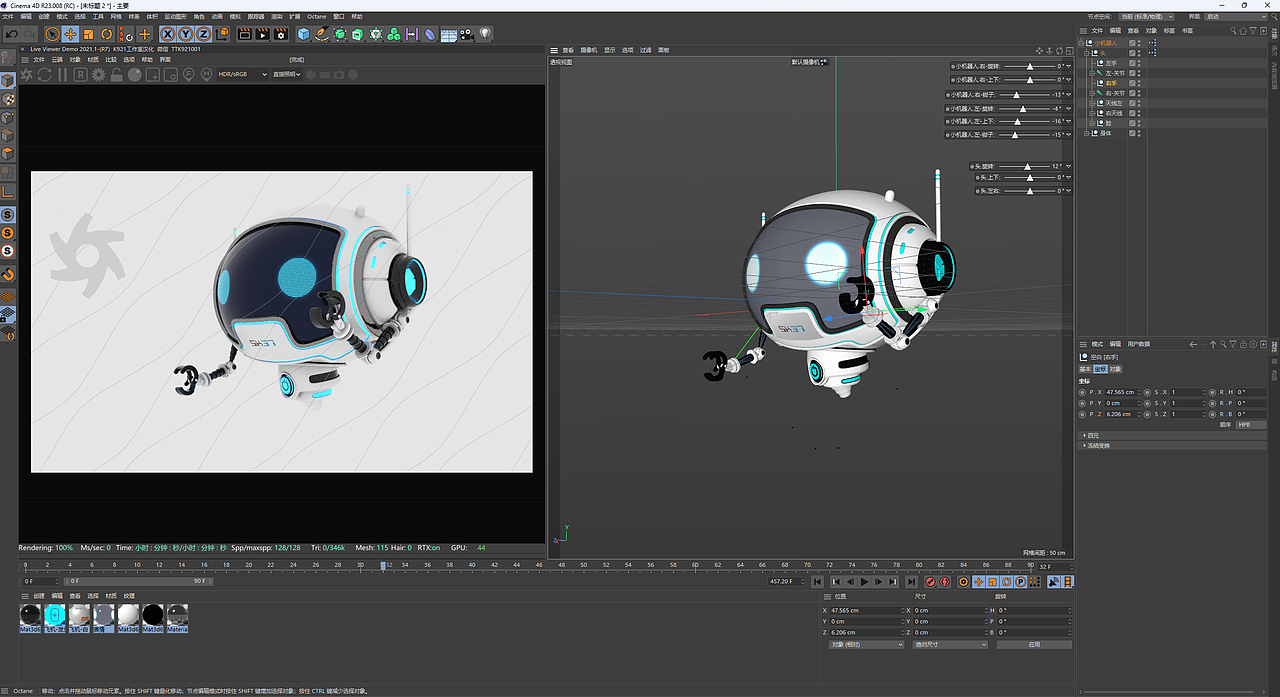Click the Record Active Objects keyframe button

[x=930, y=582]
